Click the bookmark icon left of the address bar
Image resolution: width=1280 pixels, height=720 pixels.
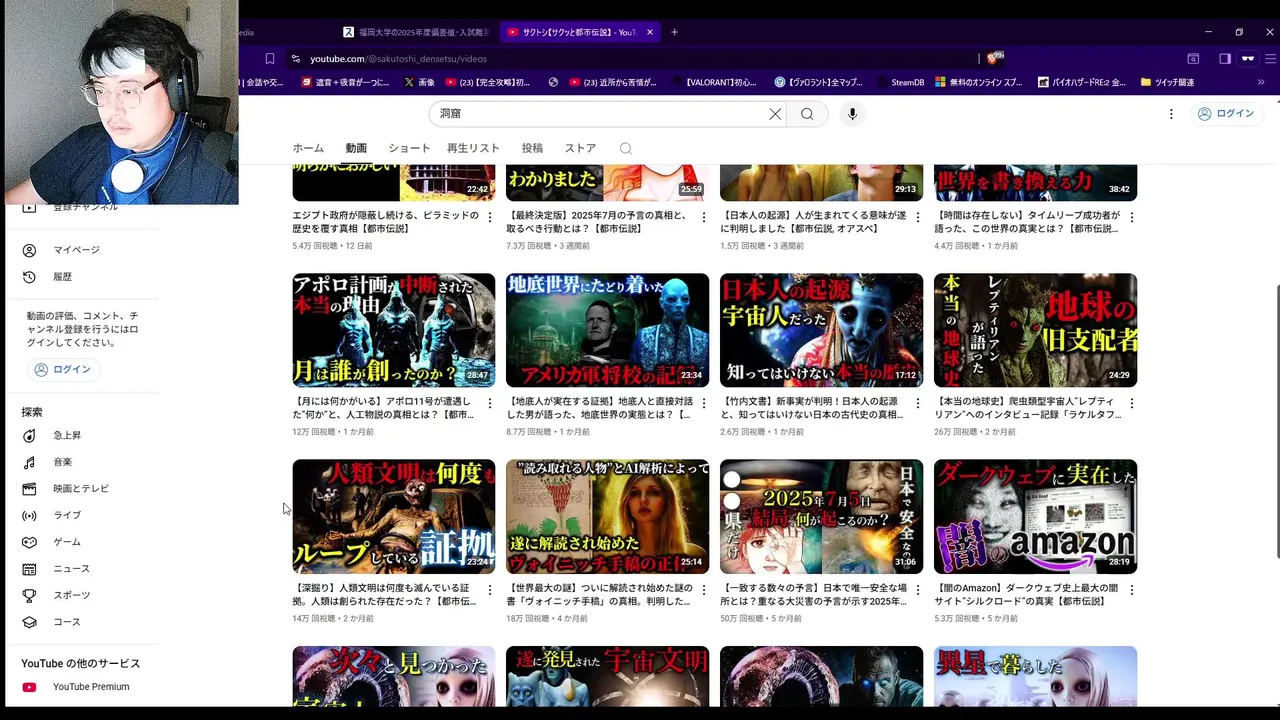point(269,59)
